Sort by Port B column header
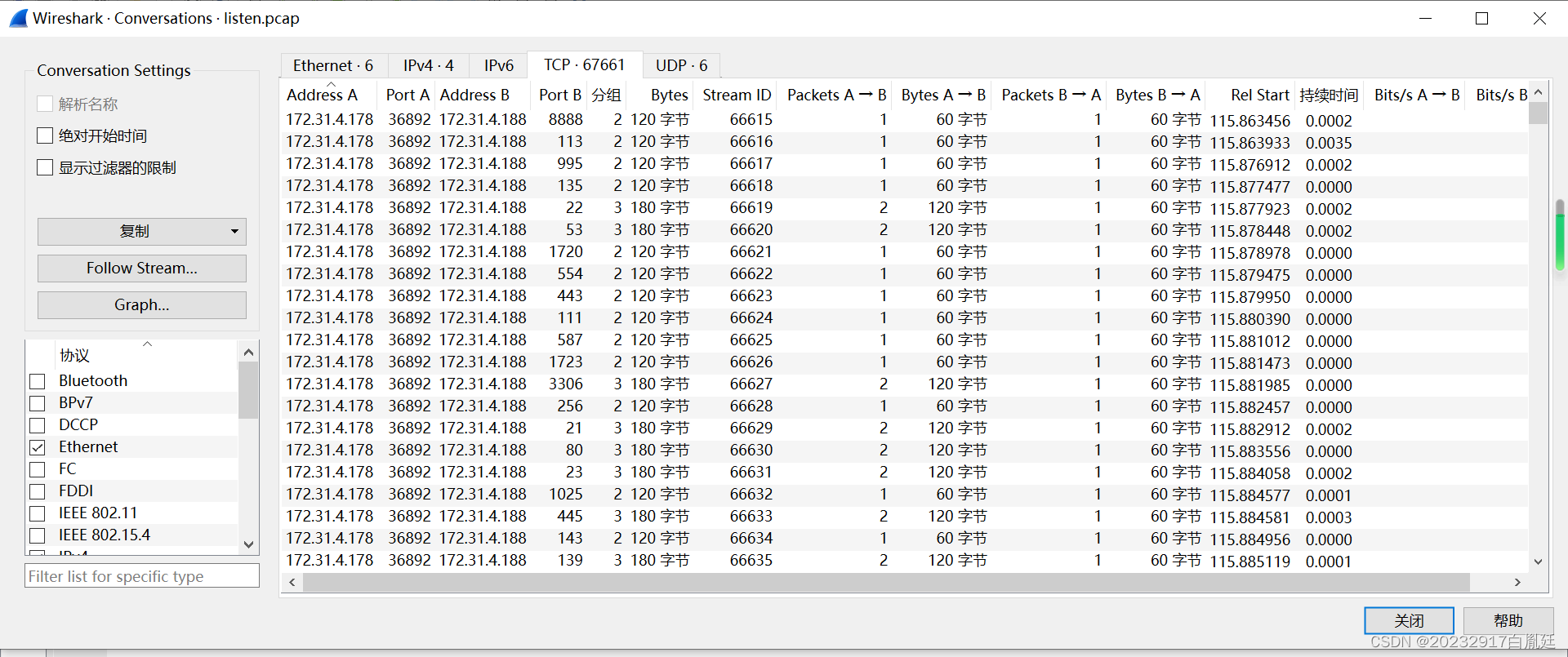The image size is (1568, 657). pyautogui.click(x=559, y=95)
